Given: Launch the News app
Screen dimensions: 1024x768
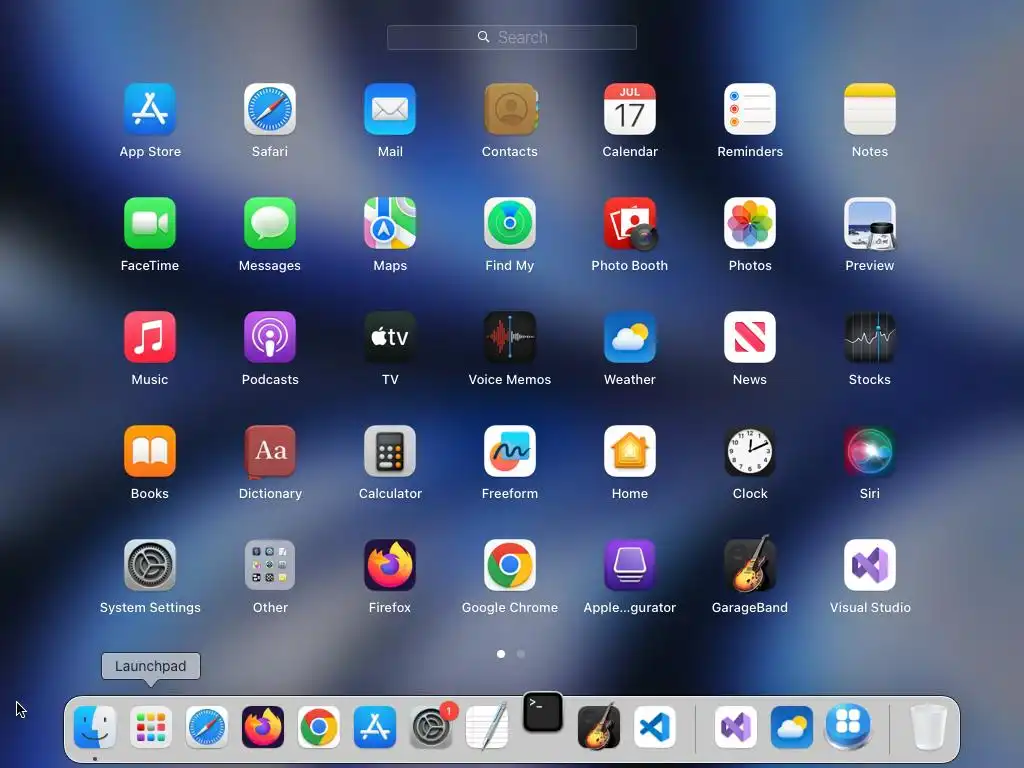Looking at the screenshot, I should coord(750,337).
